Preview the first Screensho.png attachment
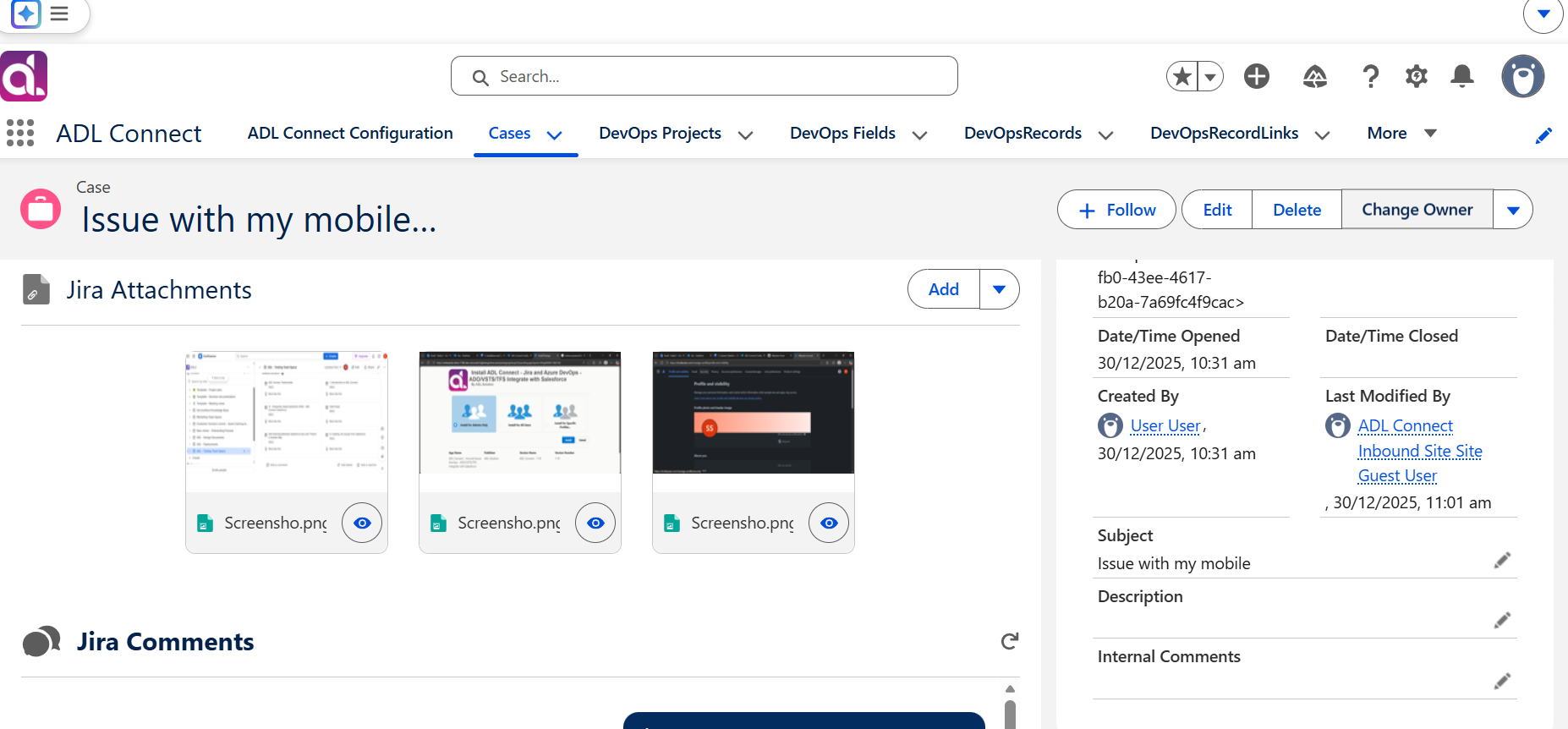The height and width of the screenshot is (729, 1568). click(x=362, y=523)
